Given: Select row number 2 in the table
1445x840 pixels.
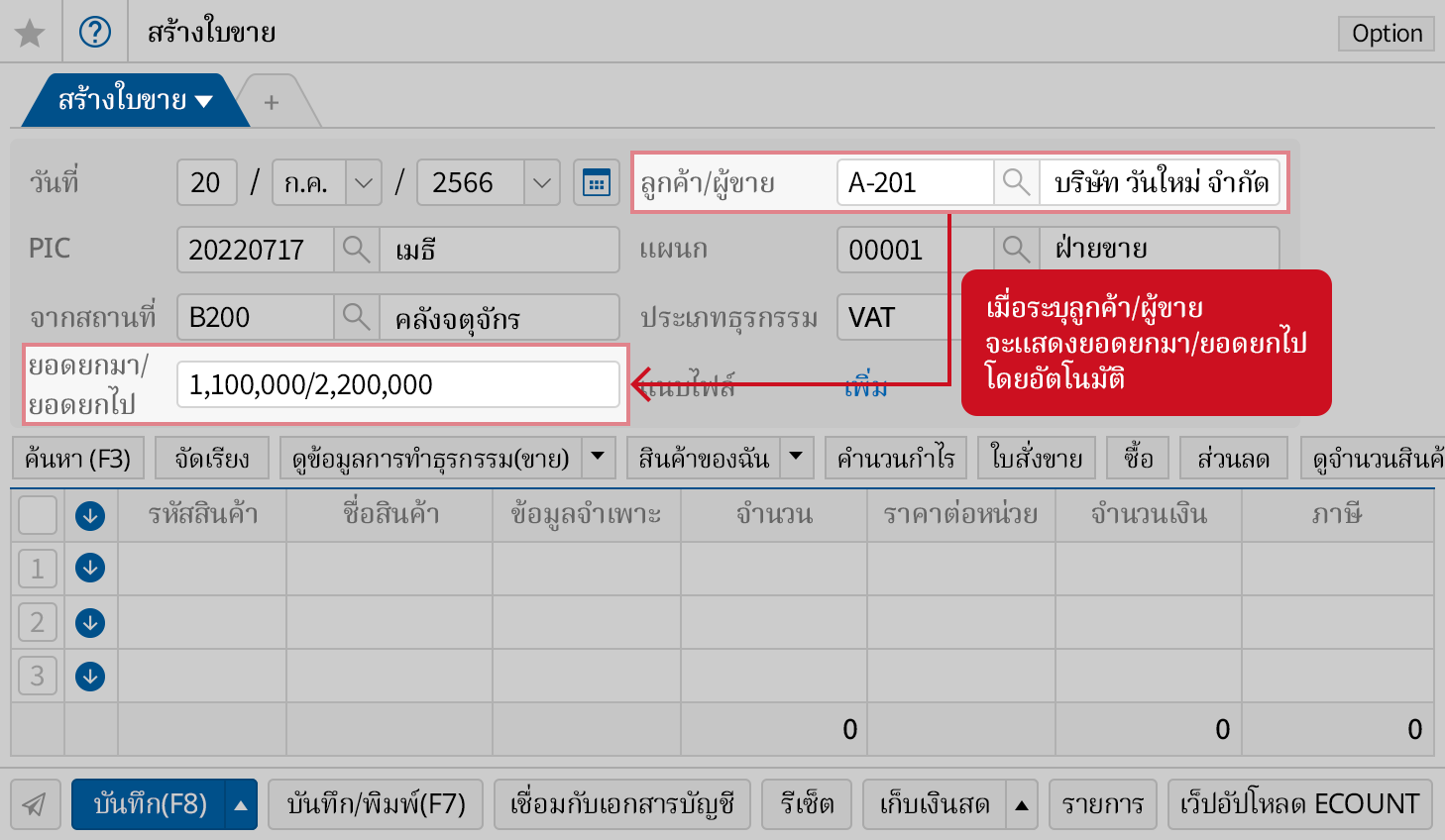Looking at the screenshot, I should tap(38, 623).
